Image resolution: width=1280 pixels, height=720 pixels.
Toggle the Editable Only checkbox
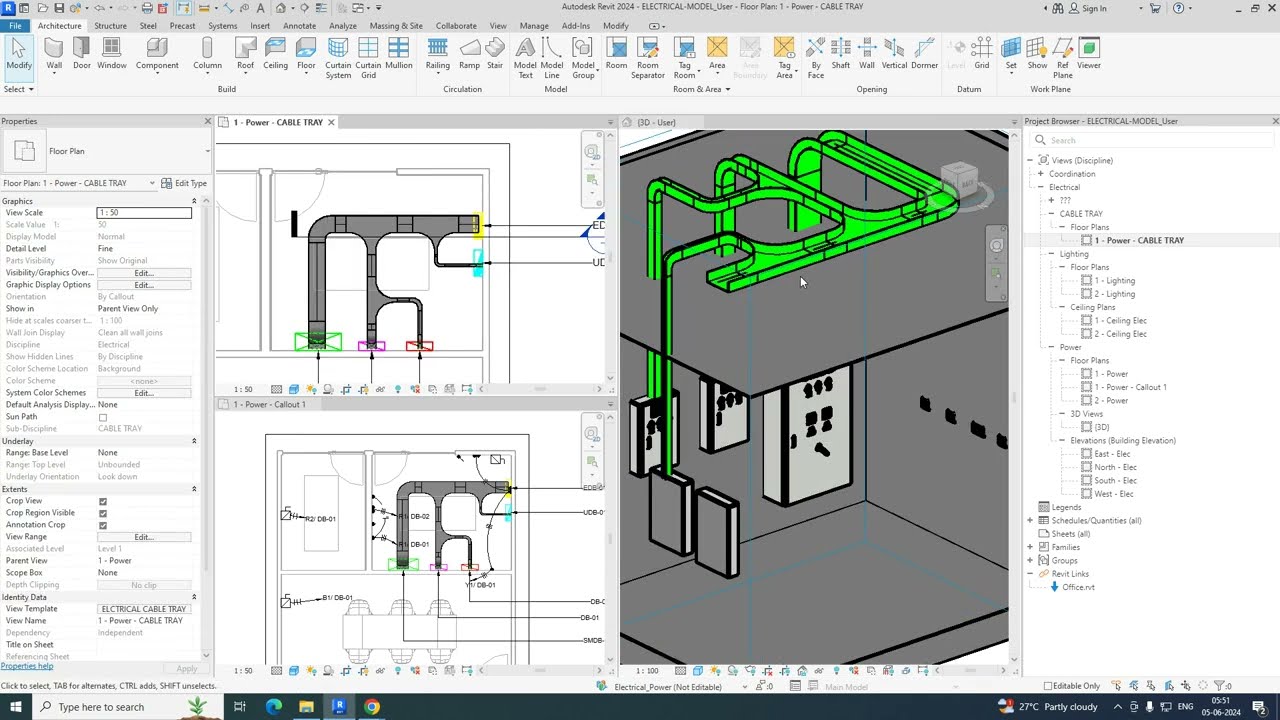pyautogui.click(x=1048, y=686)
